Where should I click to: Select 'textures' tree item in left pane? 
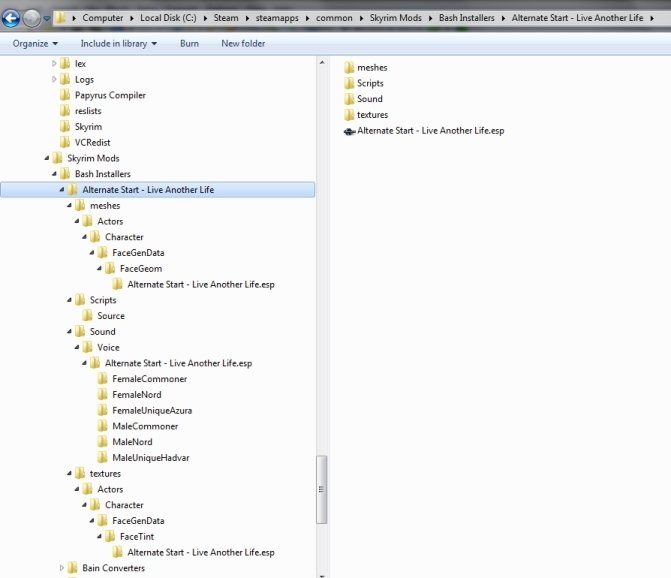point(105,474)
